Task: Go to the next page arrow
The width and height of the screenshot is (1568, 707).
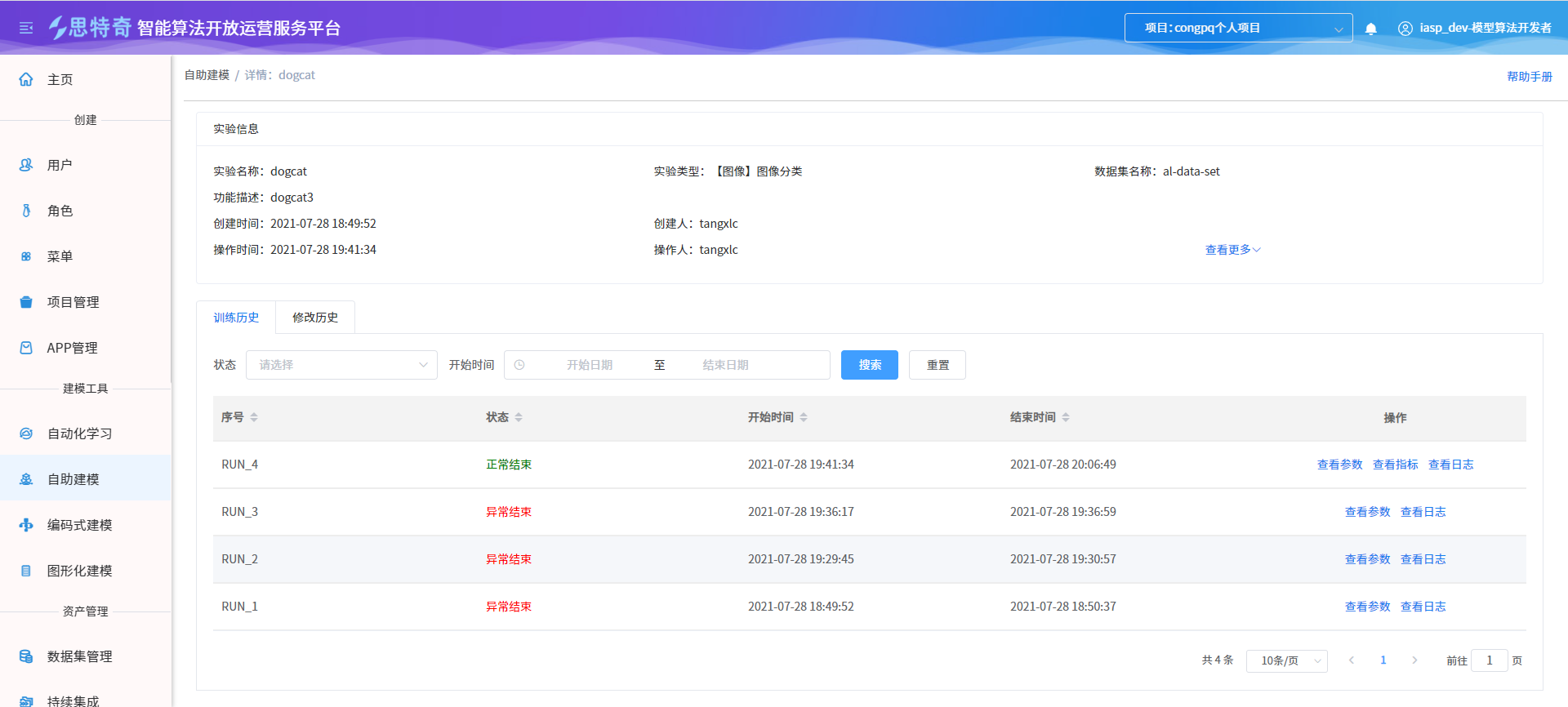Action: pyautogui.click(x=1414, y=660)
